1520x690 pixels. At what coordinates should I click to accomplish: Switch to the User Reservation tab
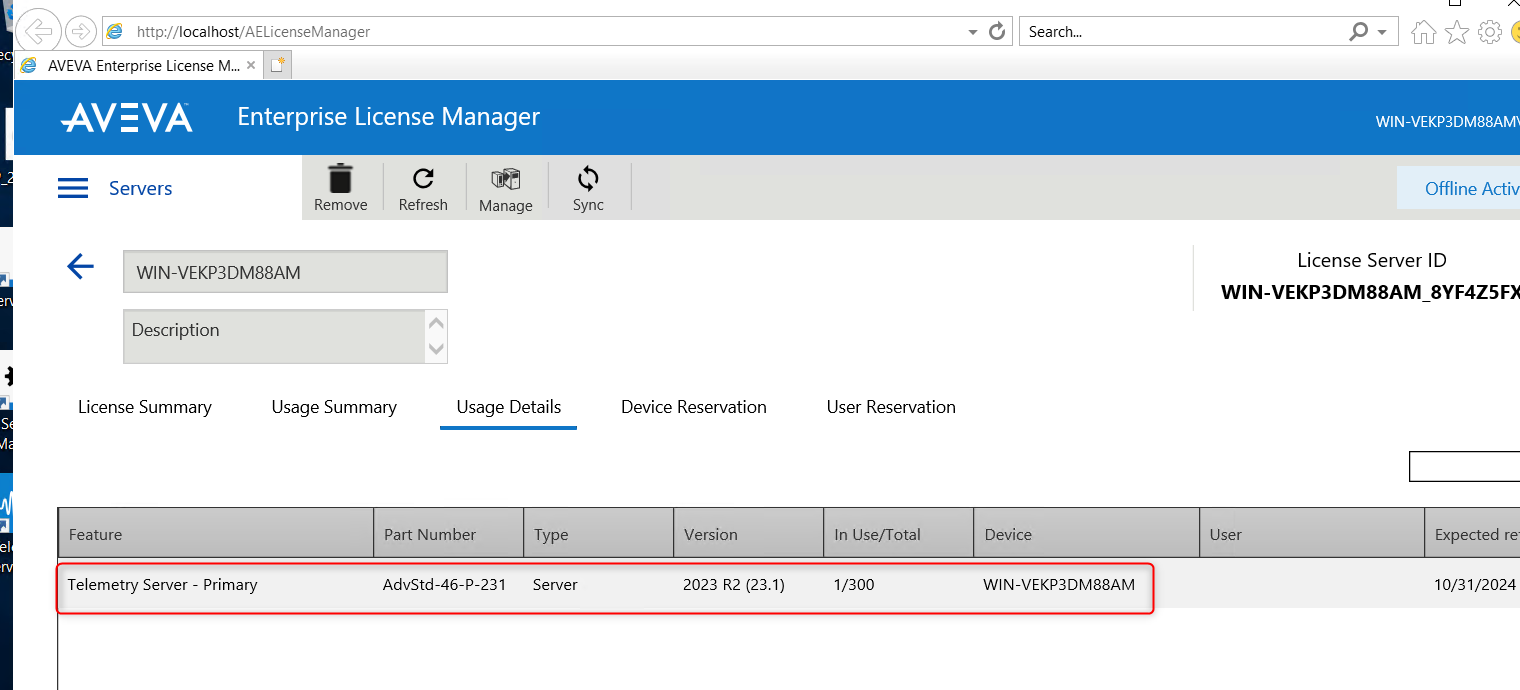point(891,407)
